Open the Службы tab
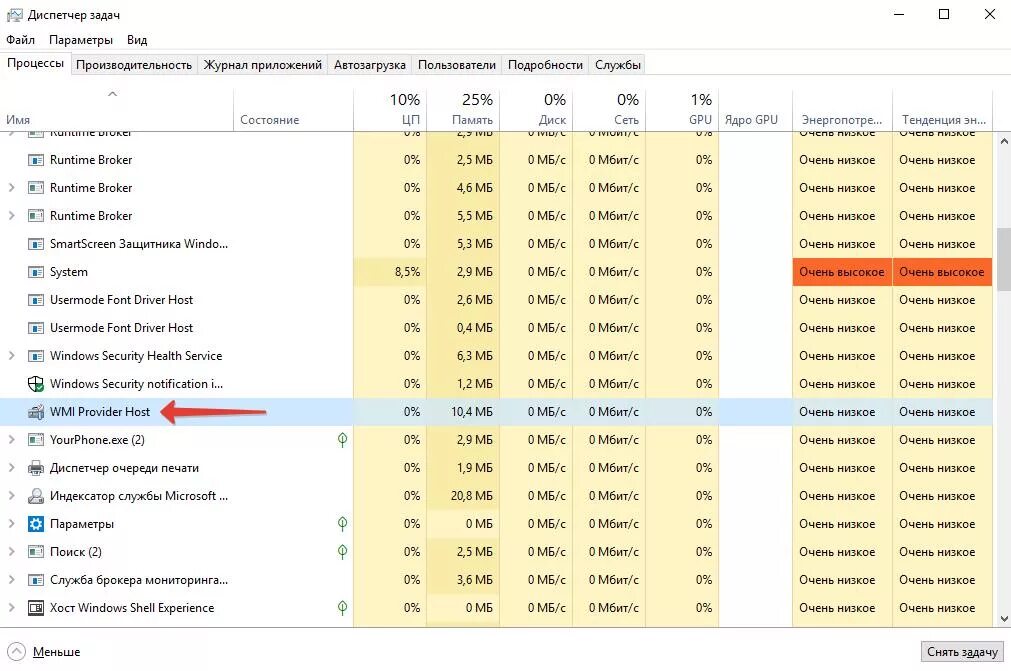The width and height of the screenshot is (1011, 671). pyautogui.click(x=618, y=65)
